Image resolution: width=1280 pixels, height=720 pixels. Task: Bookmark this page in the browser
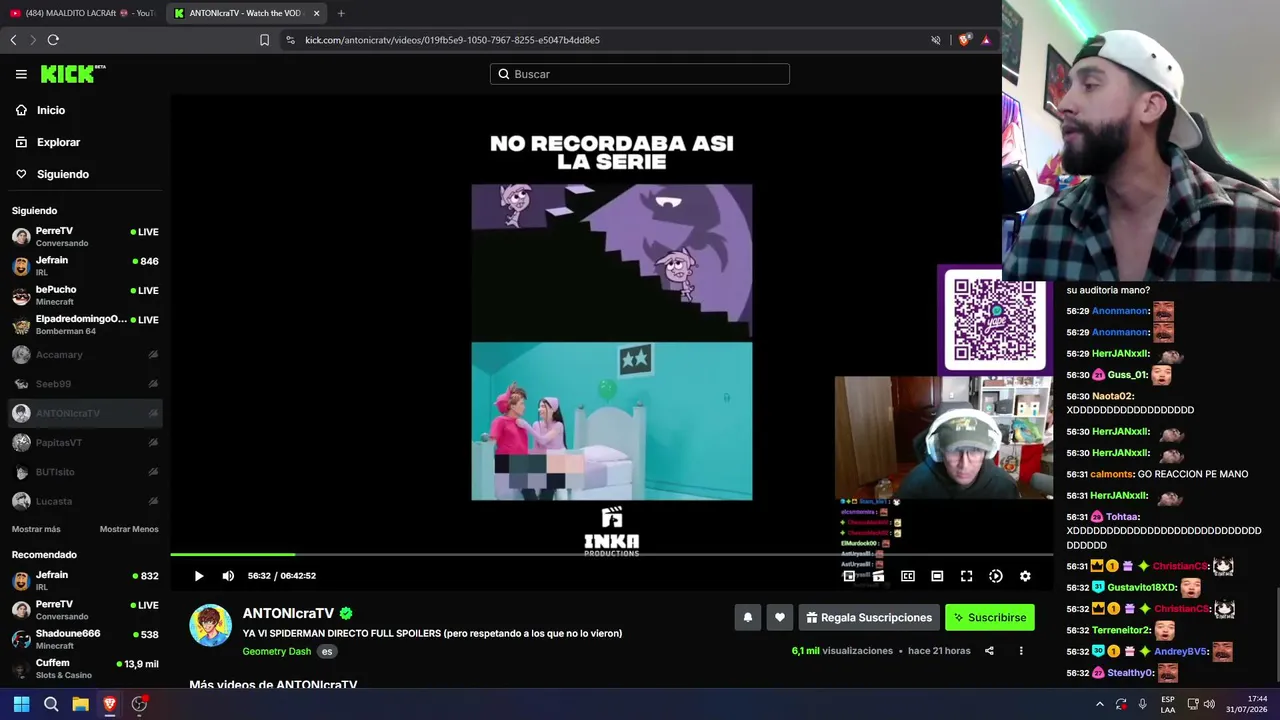(264, 40)
